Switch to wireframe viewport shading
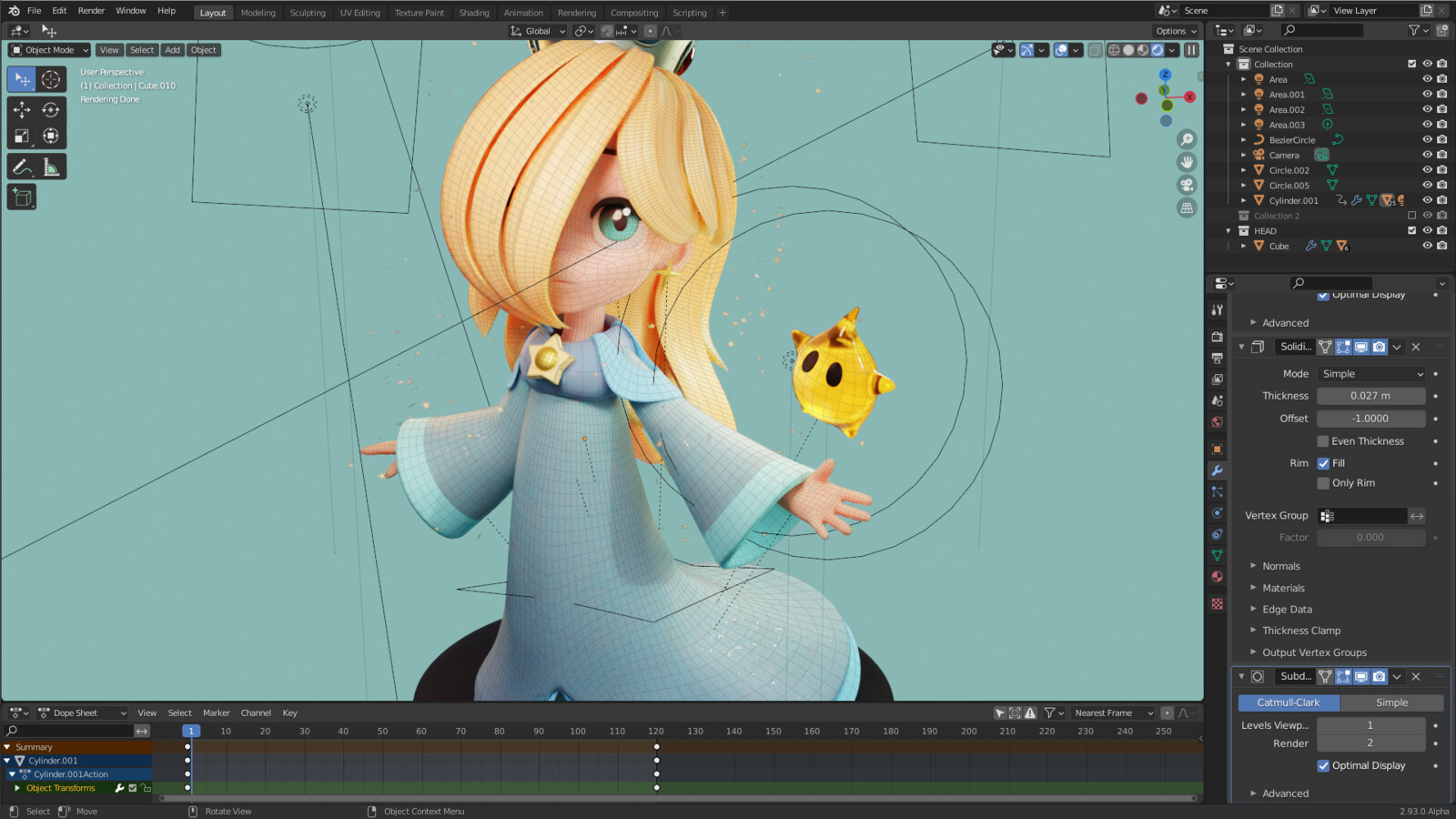This screenshot has height=819, width=1456. click(1114, 50)
